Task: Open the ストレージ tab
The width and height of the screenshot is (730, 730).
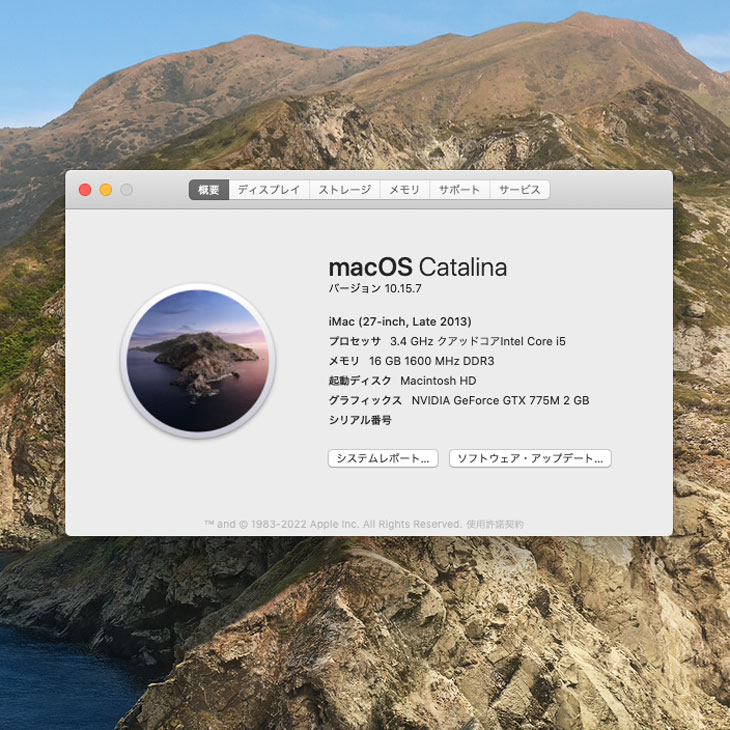Action: coord(345,189)
